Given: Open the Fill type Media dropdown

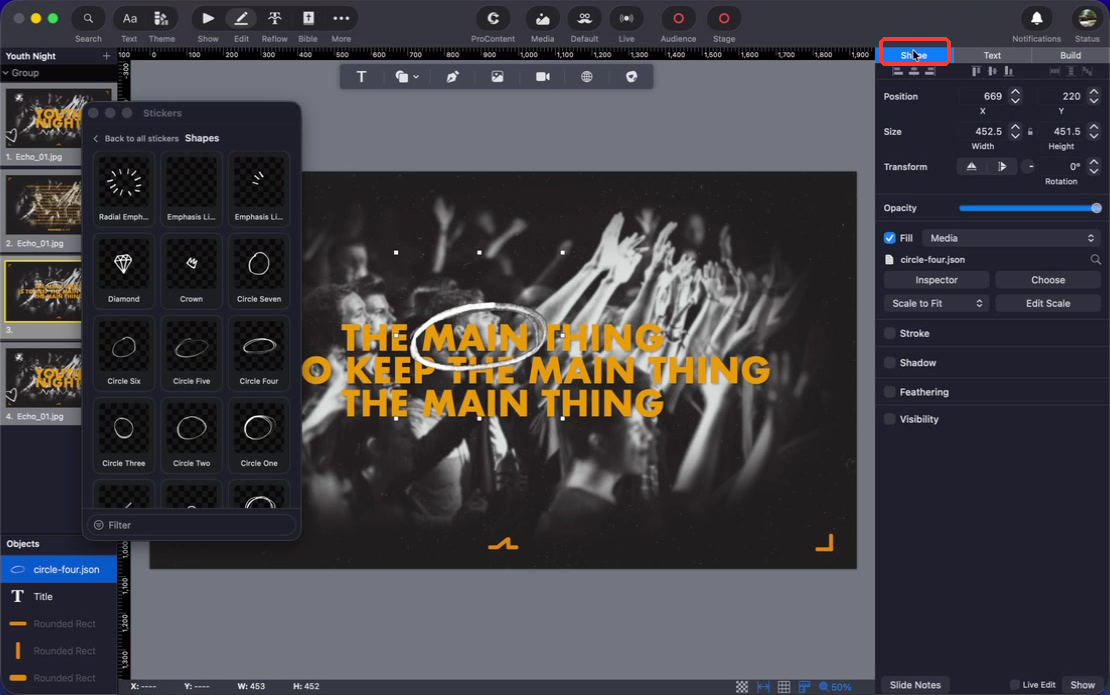Looking at the screenshot, I should click(1012, 238).
